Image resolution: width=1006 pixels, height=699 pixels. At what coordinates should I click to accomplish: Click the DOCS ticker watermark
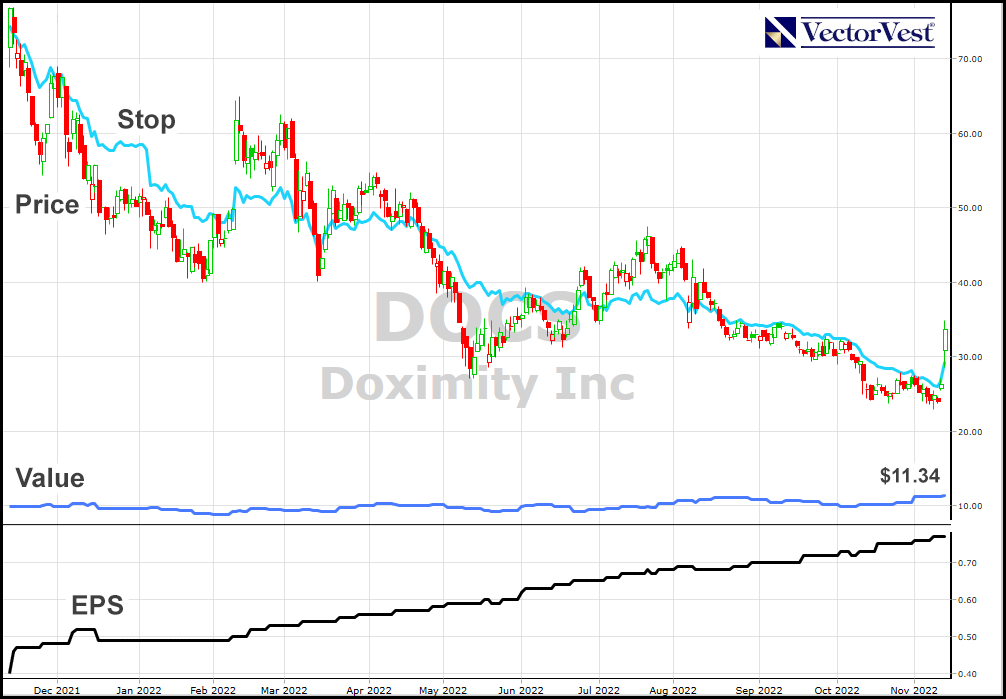477,317
